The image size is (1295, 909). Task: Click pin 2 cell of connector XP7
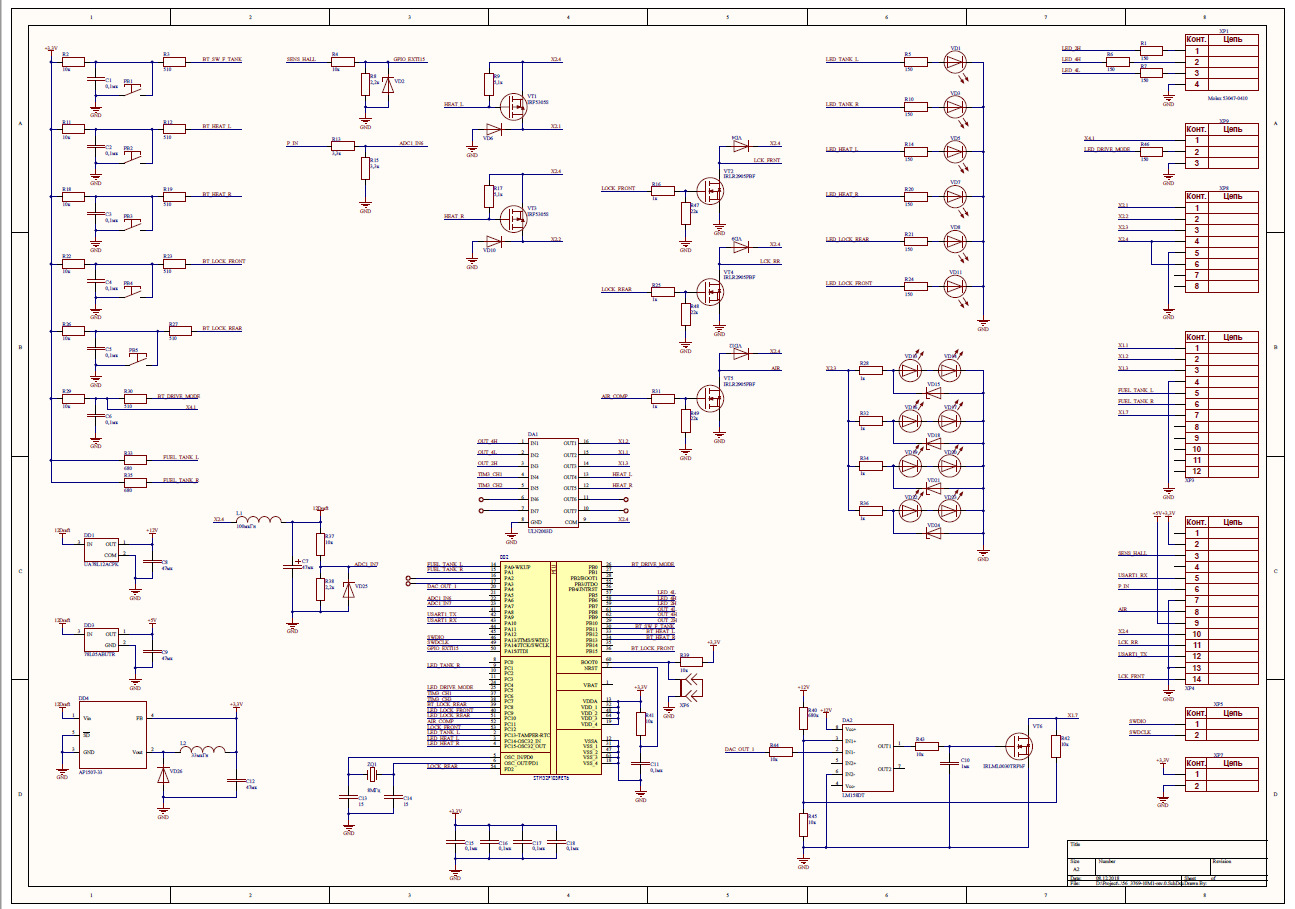pyautogui.click(x=1196, y=786)
